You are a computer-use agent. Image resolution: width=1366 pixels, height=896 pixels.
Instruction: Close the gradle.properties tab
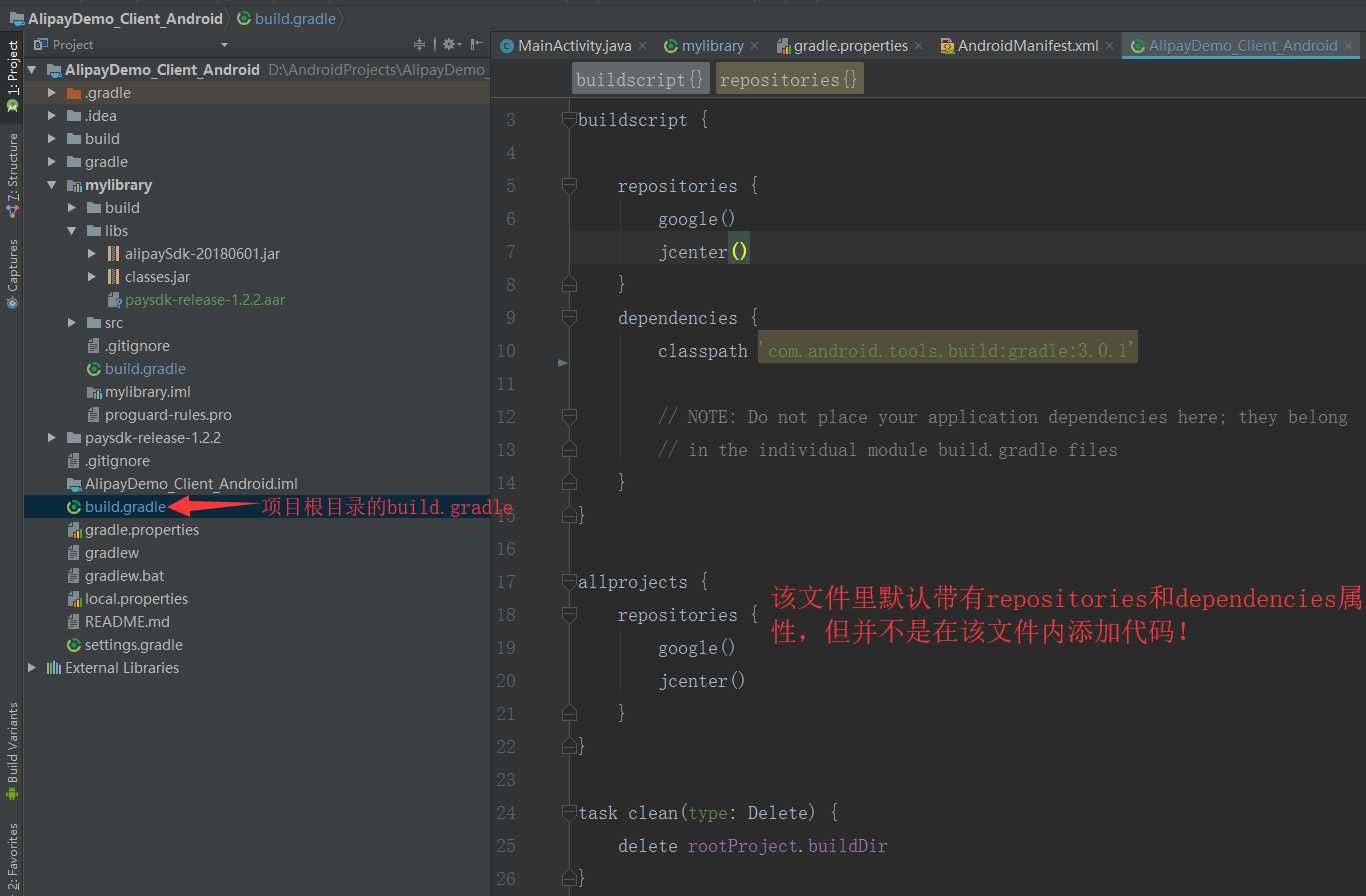pyautogui.click(x=918, y=46)
